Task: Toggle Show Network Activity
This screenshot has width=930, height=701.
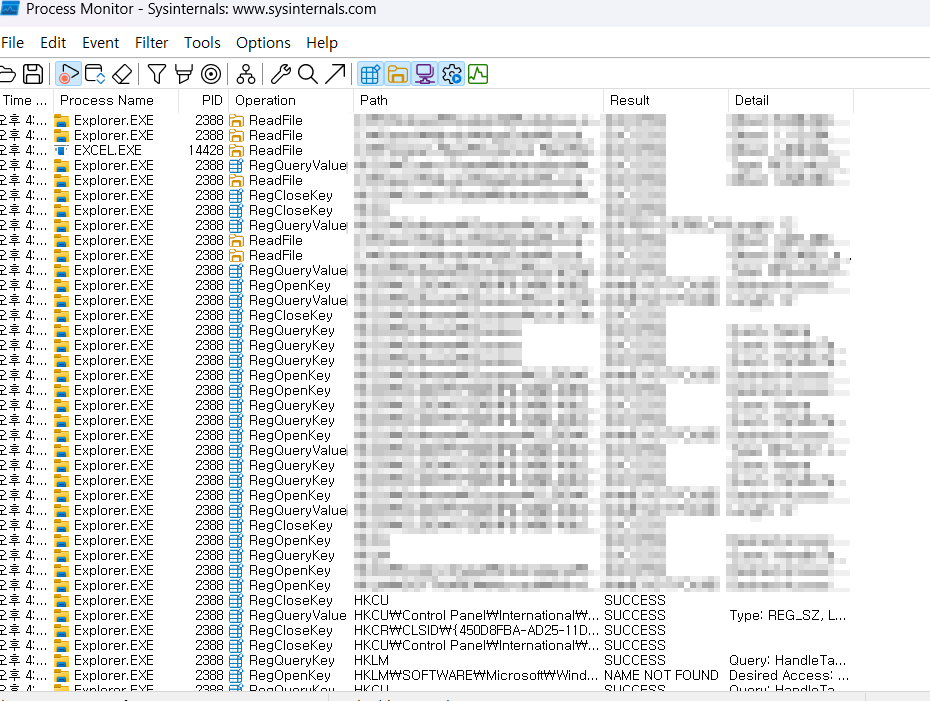Action: [x=425, y=74]
